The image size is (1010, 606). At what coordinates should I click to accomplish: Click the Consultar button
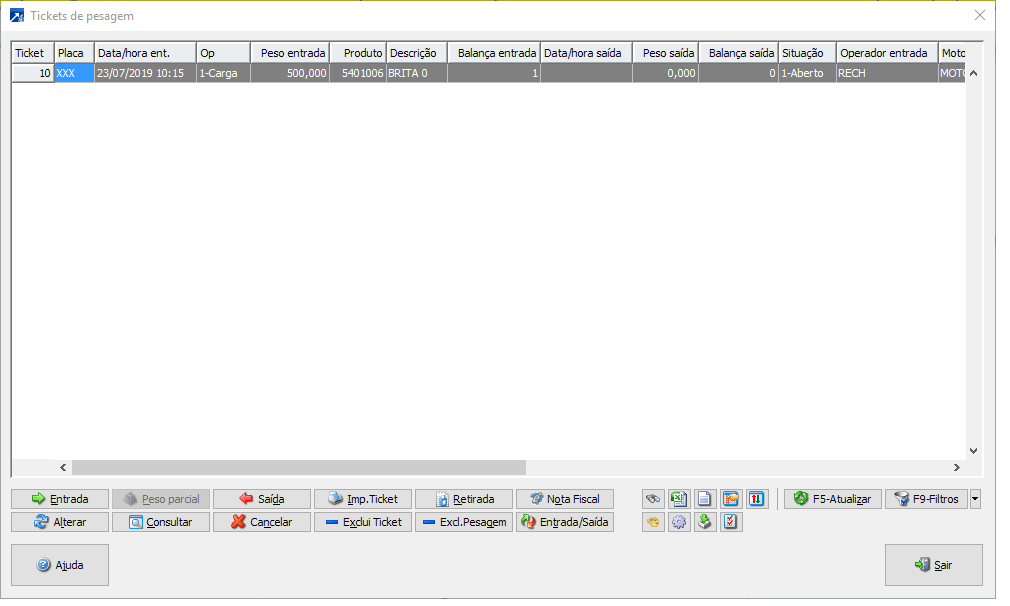pyautogui.click(x=161, y=522)
